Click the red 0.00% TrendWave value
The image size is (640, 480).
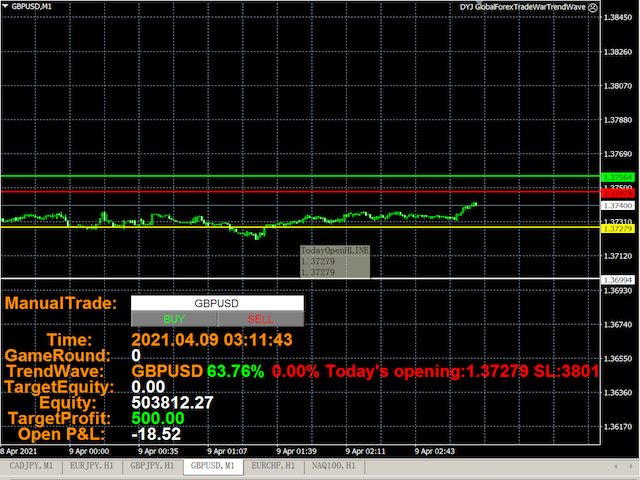click(296, 371)
